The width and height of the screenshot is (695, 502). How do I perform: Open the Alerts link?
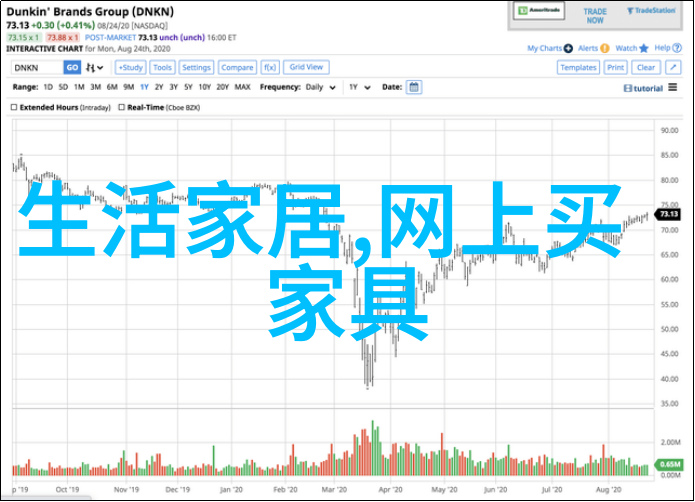588,48
